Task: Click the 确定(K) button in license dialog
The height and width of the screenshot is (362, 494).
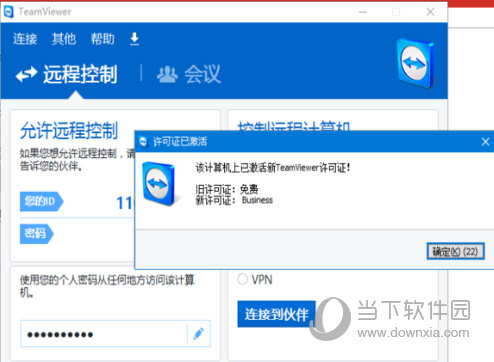Action: [x=455, y=251]
